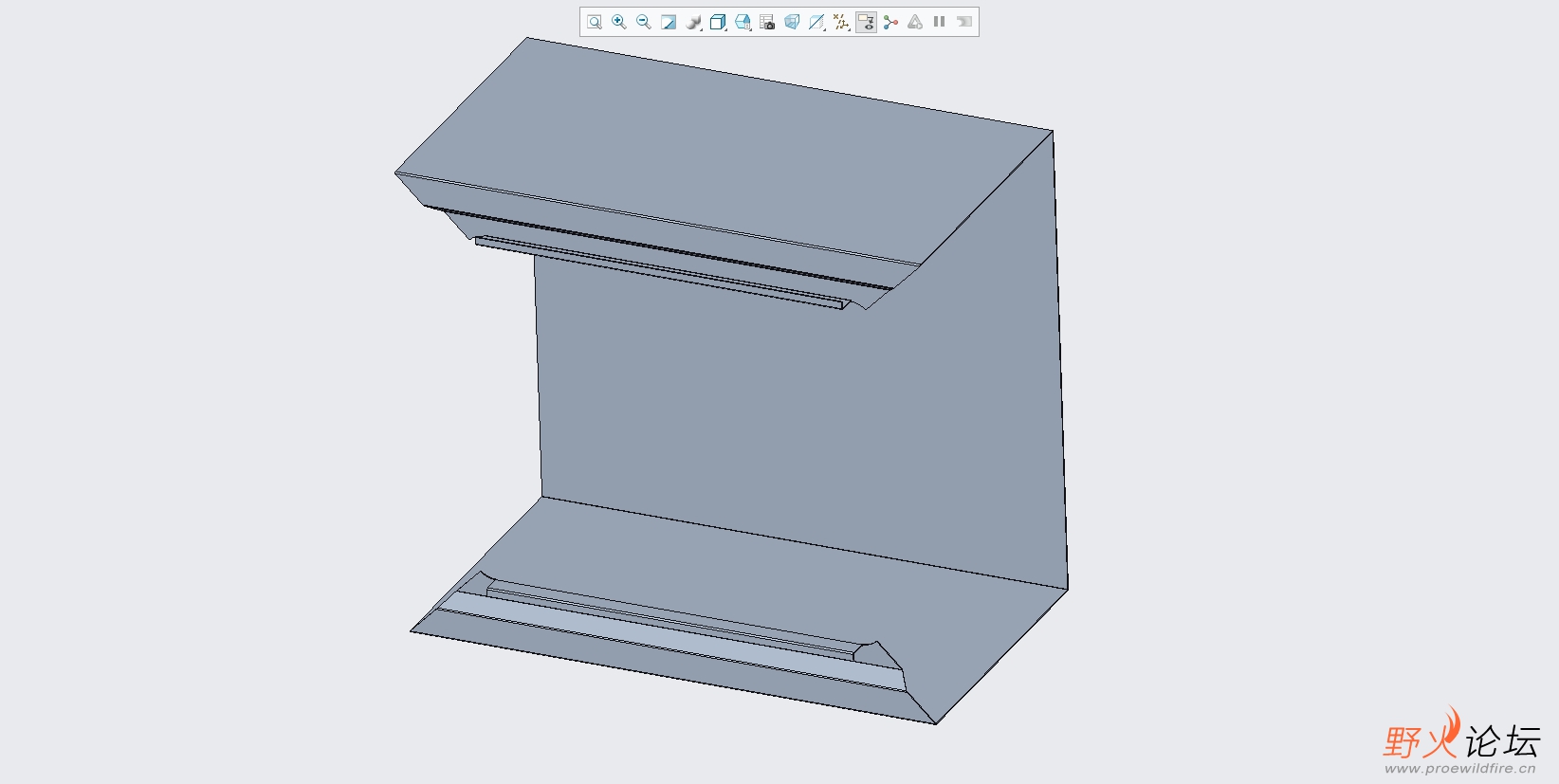Expand the Datum Display Filters dropdown
This screenshot has width=1559, height=784.
(x=841, y=22)
